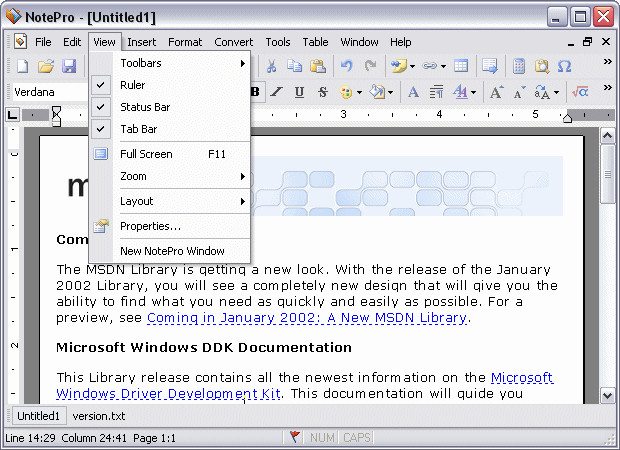
Task: Click the Insert hyperlink chain icon
Action: (429, 66)
